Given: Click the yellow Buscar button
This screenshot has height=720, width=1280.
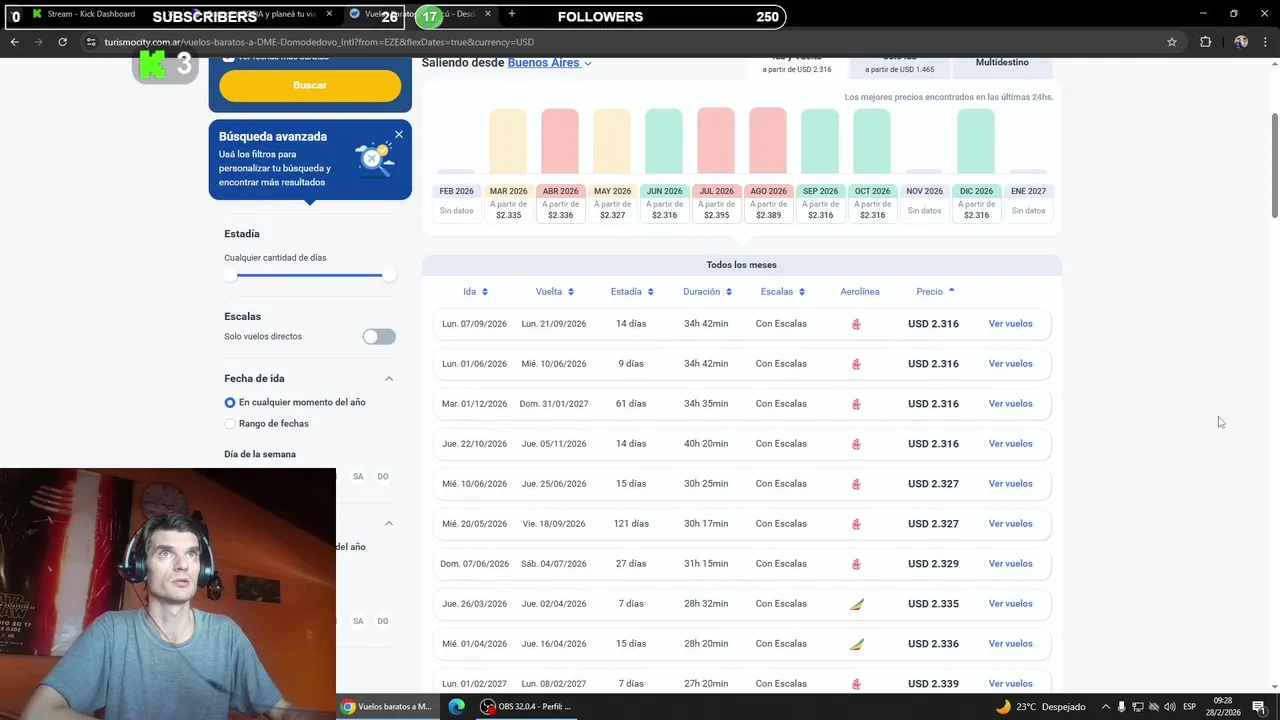Looking at the screenshot, I should 310,85.
